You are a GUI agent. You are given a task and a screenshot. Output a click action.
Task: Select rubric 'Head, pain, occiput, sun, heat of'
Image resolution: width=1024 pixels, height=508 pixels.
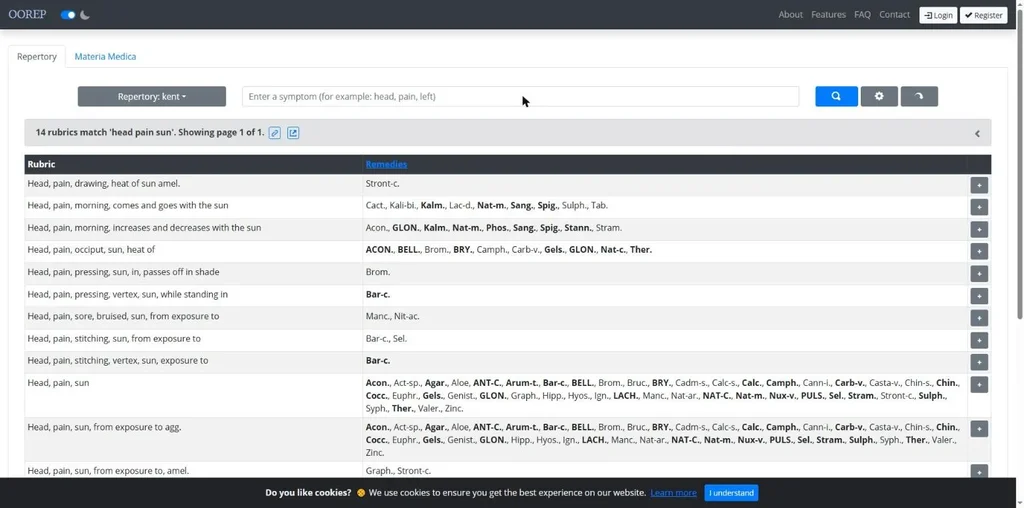click(x=91, y=249)
